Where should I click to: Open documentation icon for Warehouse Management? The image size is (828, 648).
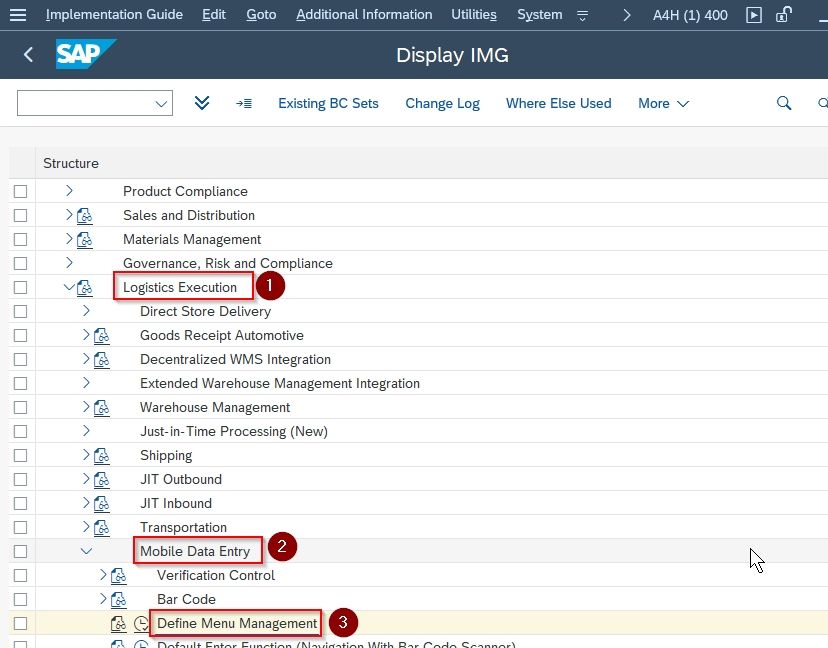102,408
